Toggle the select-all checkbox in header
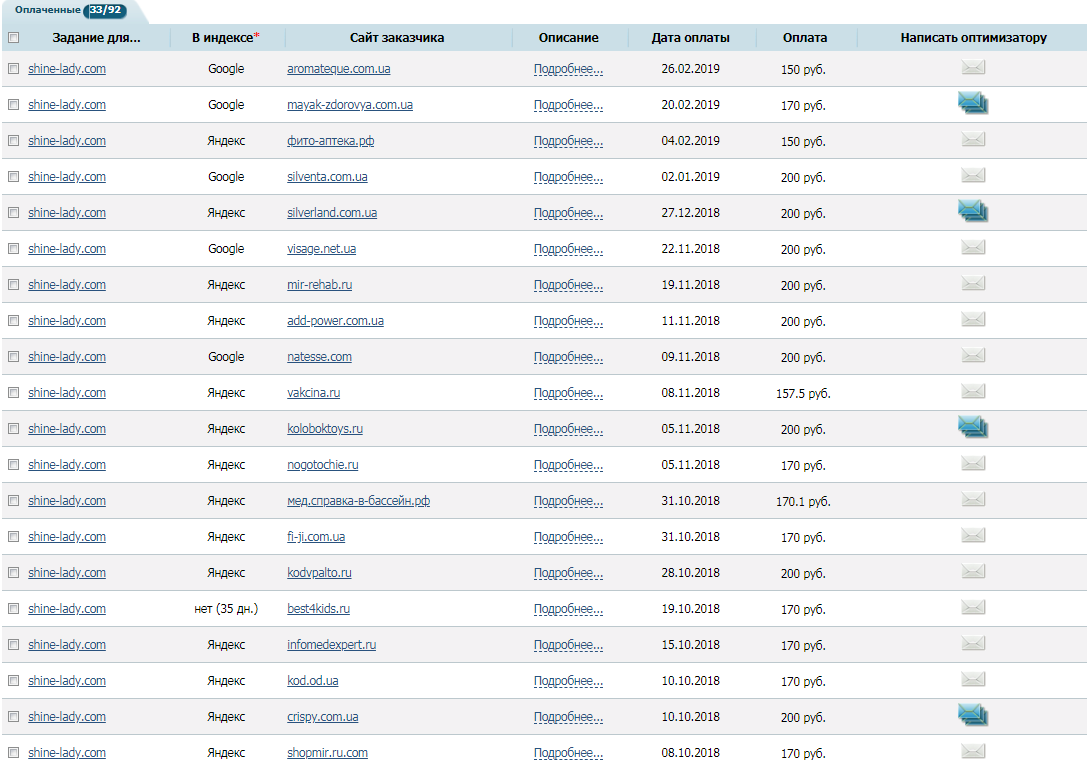1087x770 pixels. pos(13,38)
